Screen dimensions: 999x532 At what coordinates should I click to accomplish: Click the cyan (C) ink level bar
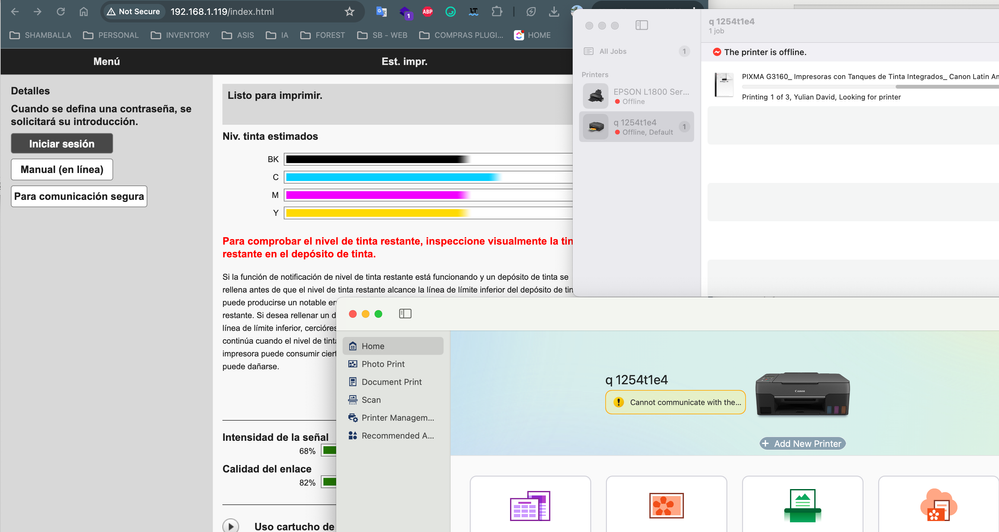pyautogui.click(x=392, y=177)
